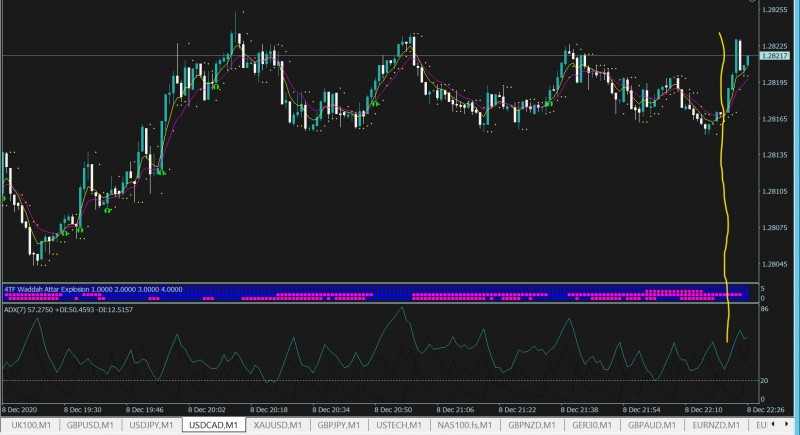Viewport: 800px width, 435px height.
Task: Click the 1.28075 price scale value
Action: coord(774,227)
